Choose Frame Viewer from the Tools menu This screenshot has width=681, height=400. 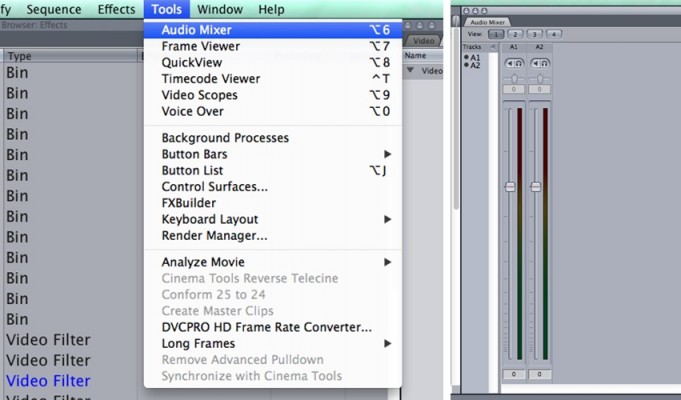tap(273, 46)
